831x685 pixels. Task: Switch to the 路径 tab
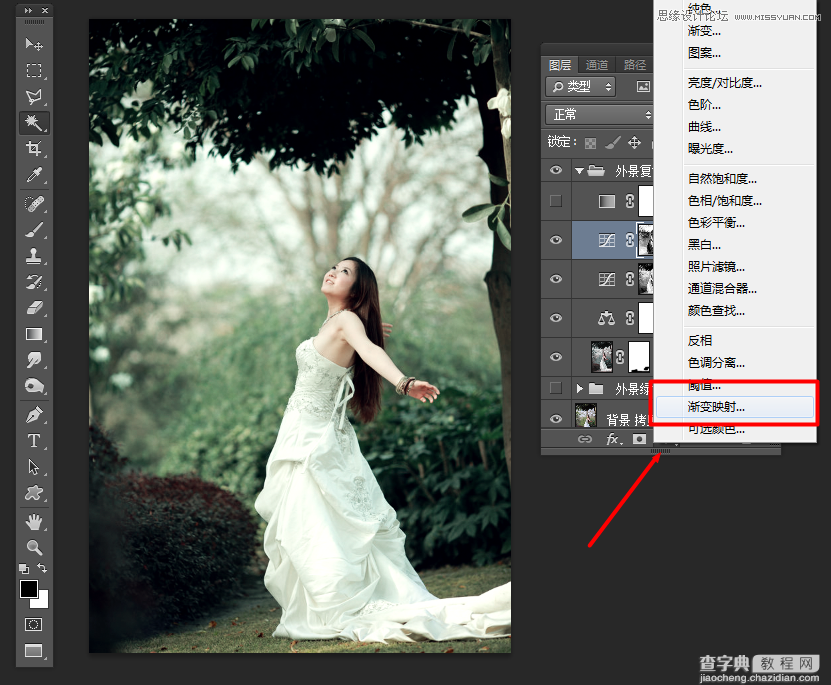click(634, 65)
